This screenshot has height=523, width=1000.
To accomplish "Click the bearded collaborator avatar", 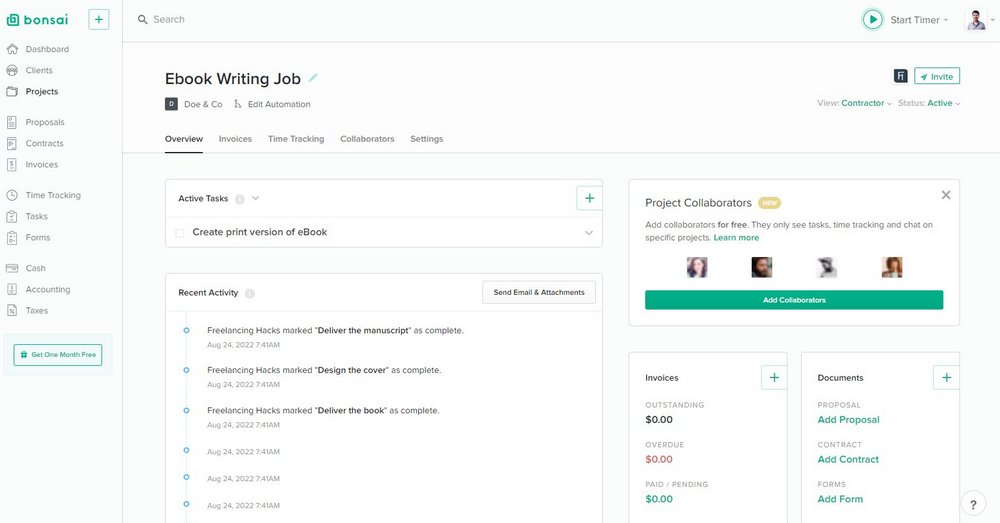I will pos(761,267).
